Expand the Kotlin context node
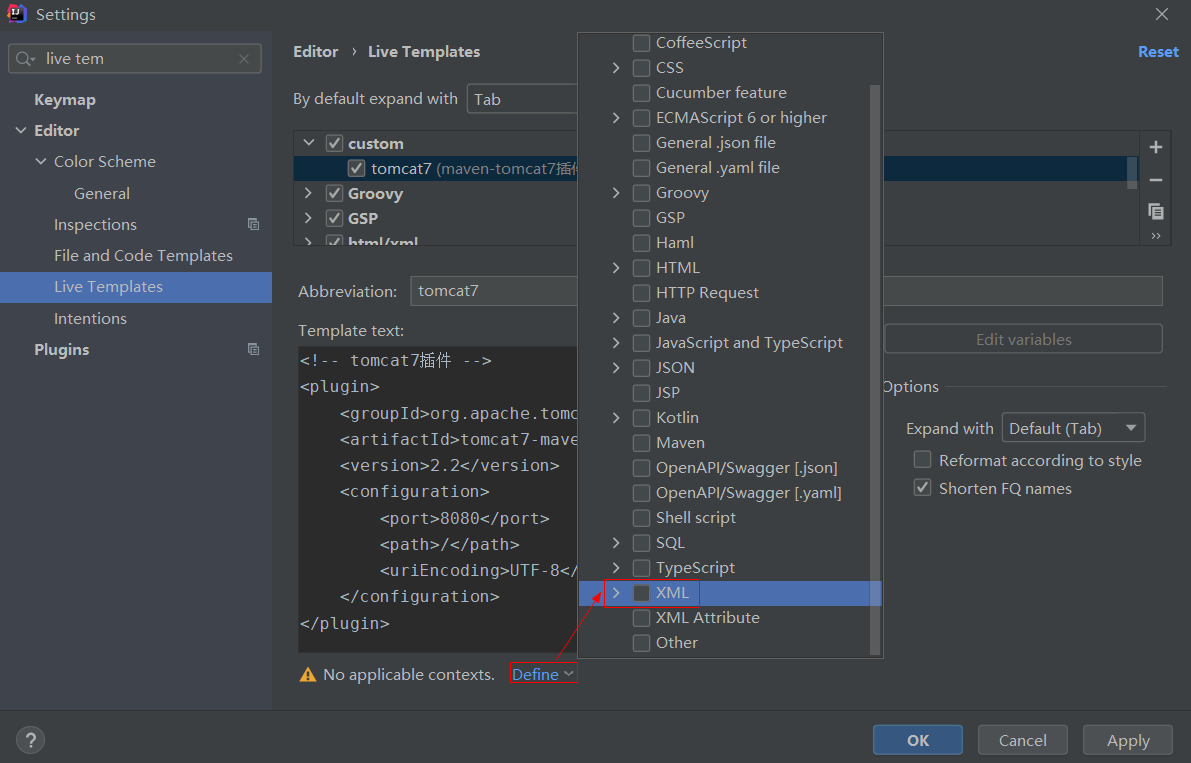Image resolution: width=1191 pixels, height=763 pixels. point(616,418)
